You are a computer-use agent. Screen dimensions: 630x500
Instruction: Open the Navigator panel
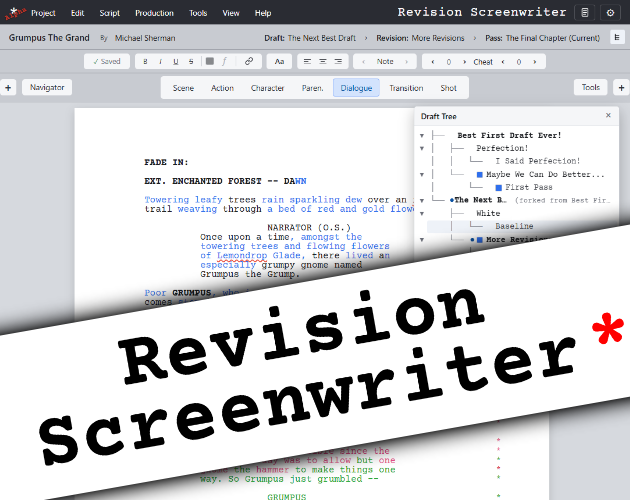tap(47, 87)
